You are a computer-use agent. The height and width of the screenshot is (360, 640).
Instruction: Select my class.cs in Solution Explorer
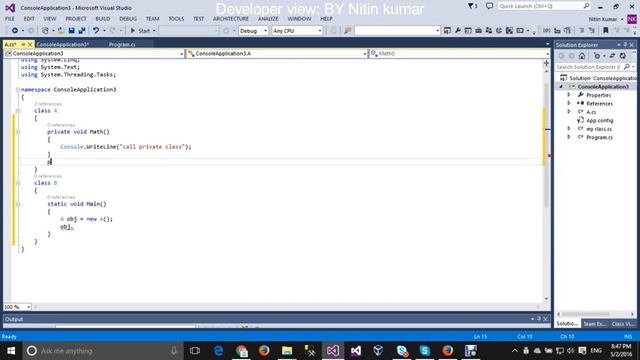pyautogui.click(x=599, y=129)
